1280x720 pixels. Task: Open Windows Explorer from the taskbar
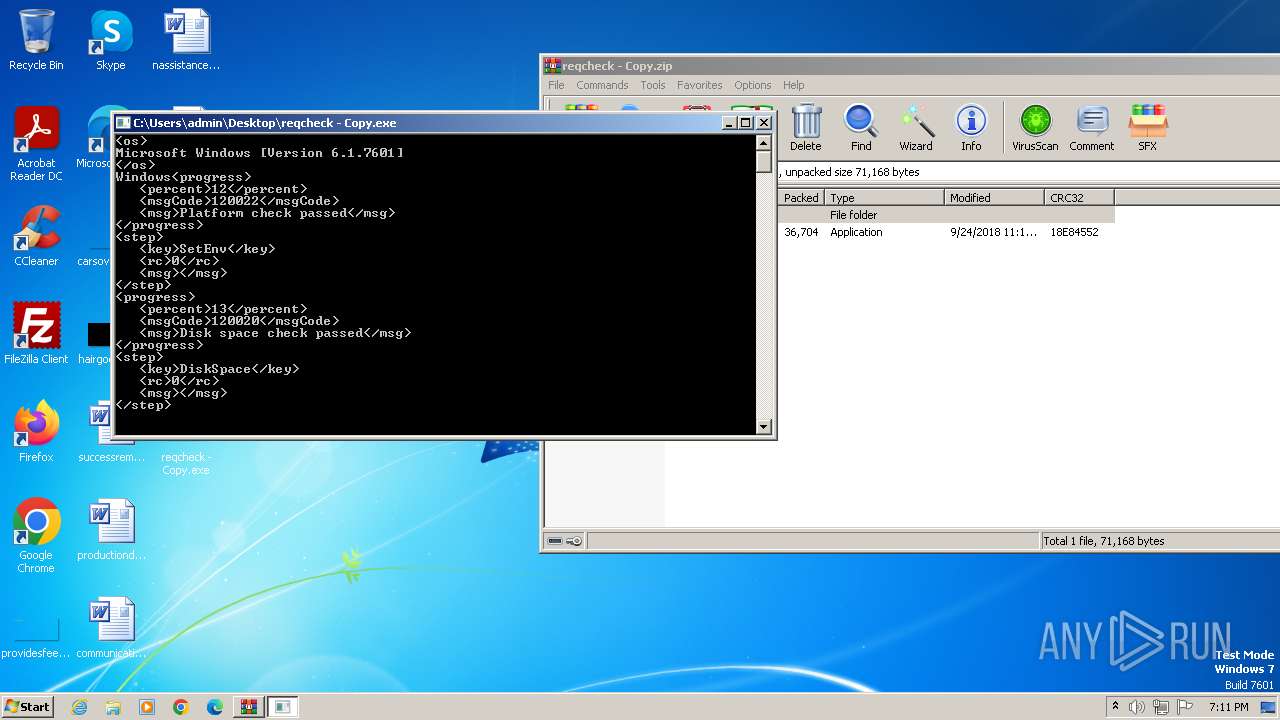[113, 707]
